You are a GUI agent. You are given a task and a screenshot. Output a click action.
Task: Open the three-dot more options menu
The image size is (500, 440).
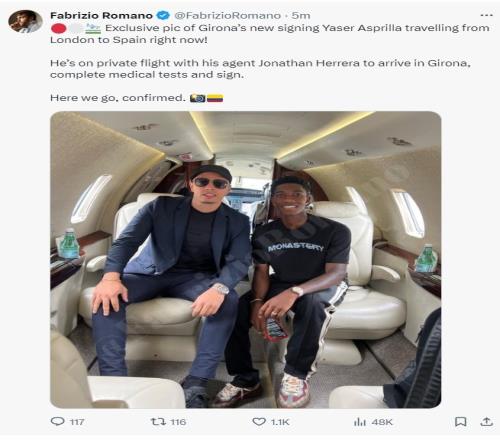click(x=486, y=15)
